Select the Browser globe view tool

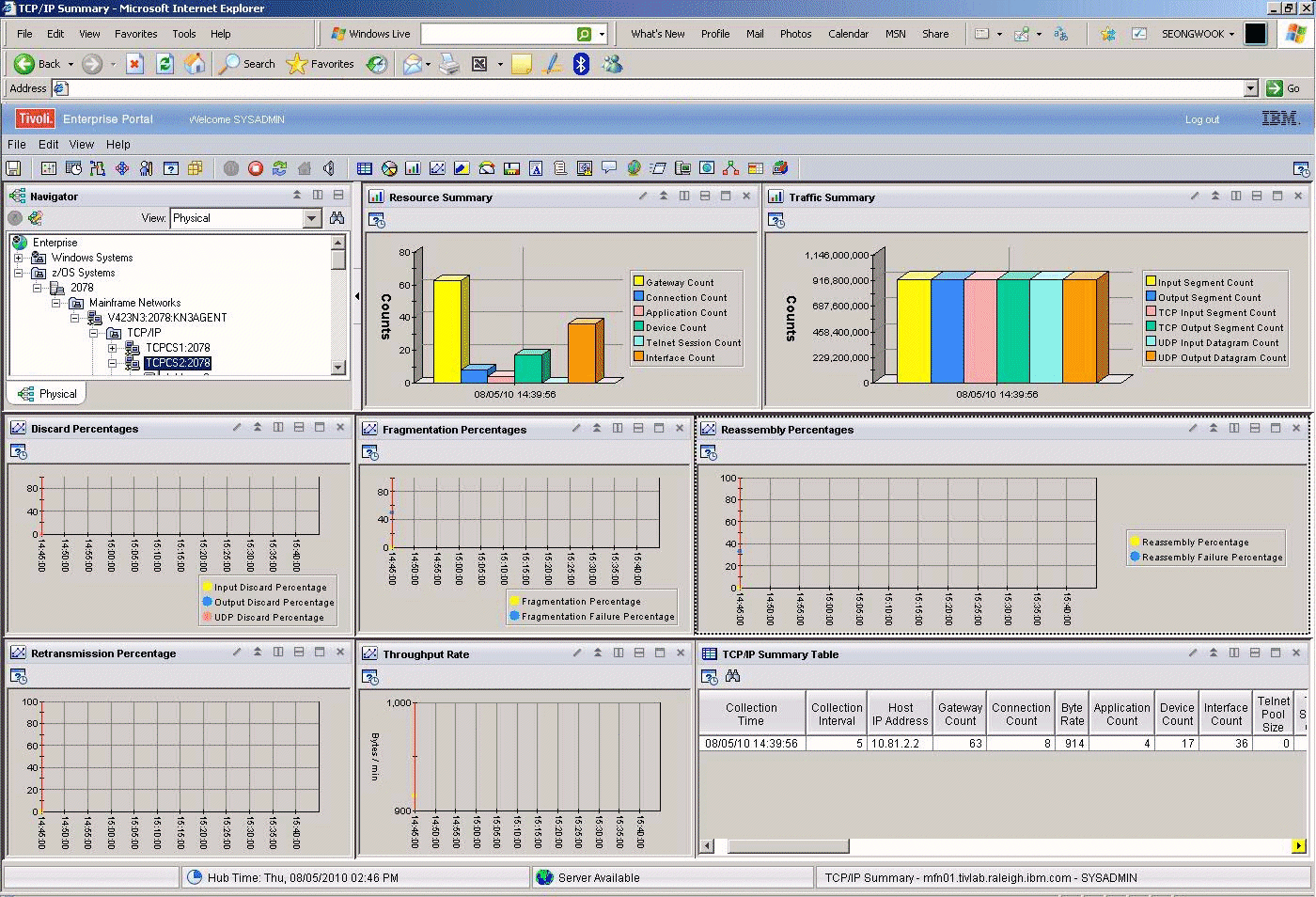(x=634, y=168)
